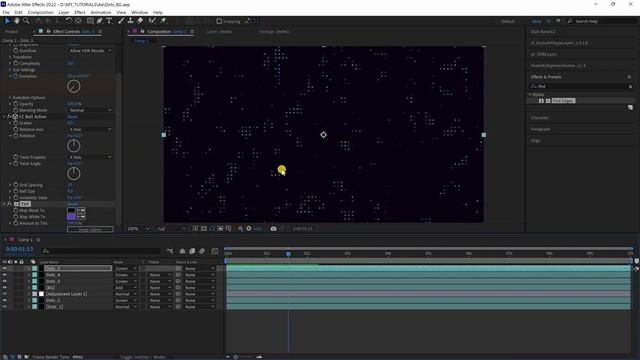
Task: Click the Map White To color swatch
Action: 71,217
